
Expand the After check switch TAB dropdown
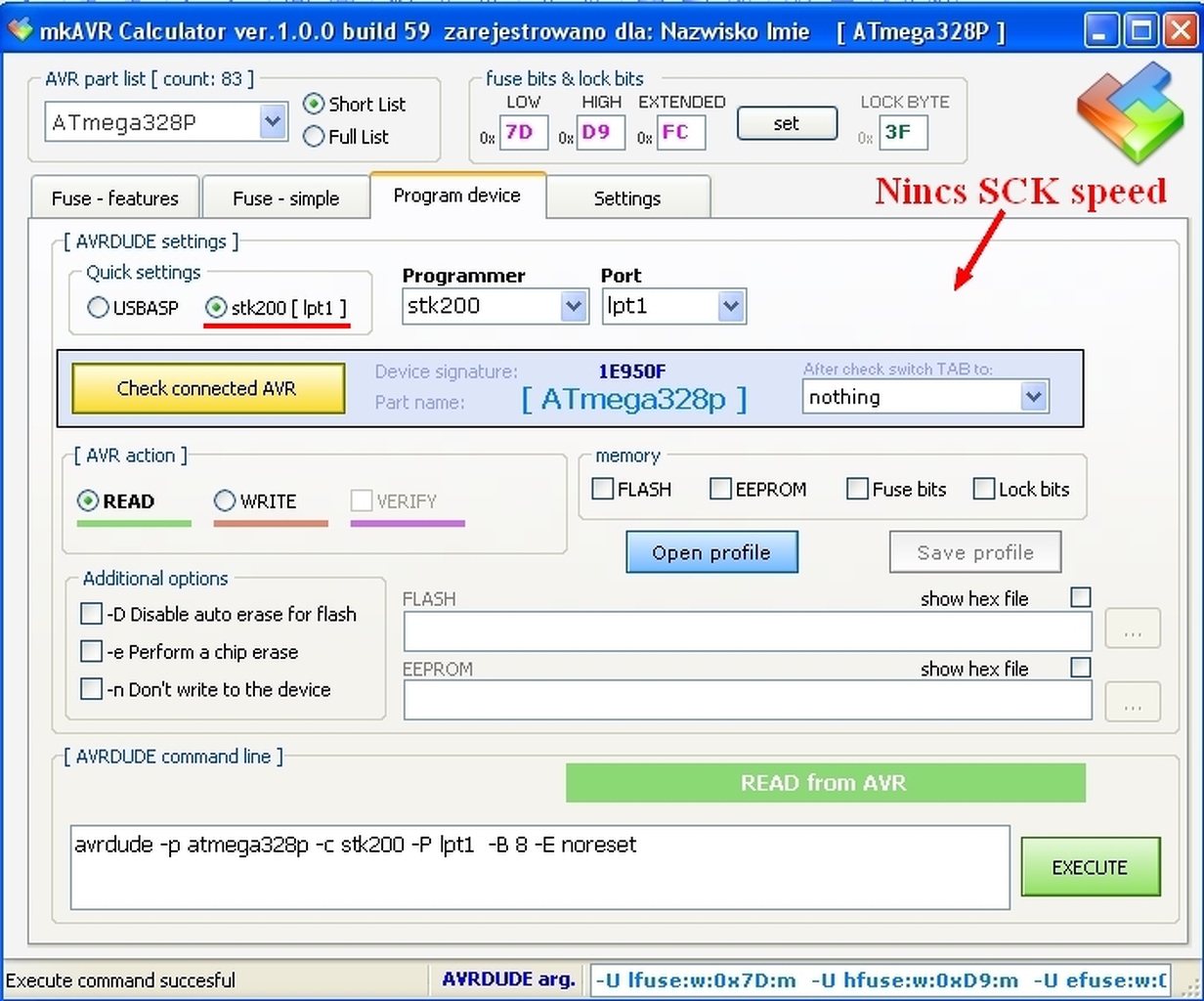point(1034,397)
